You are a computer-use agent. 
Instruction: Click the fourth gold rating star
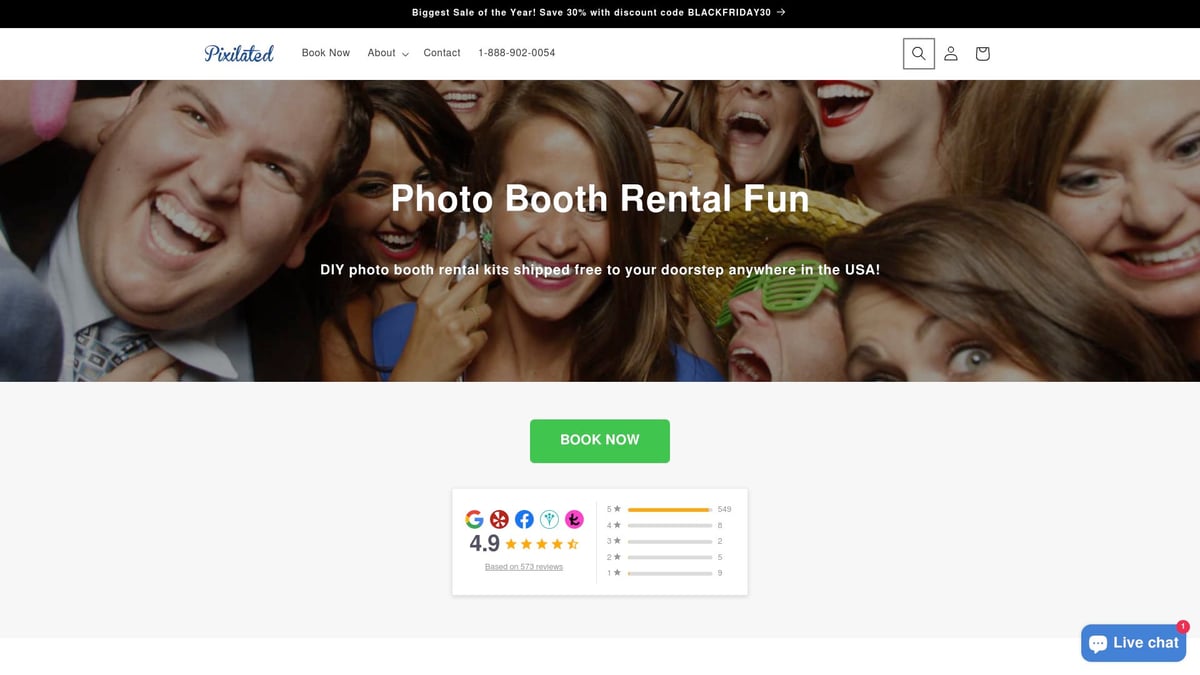[558, 543]
